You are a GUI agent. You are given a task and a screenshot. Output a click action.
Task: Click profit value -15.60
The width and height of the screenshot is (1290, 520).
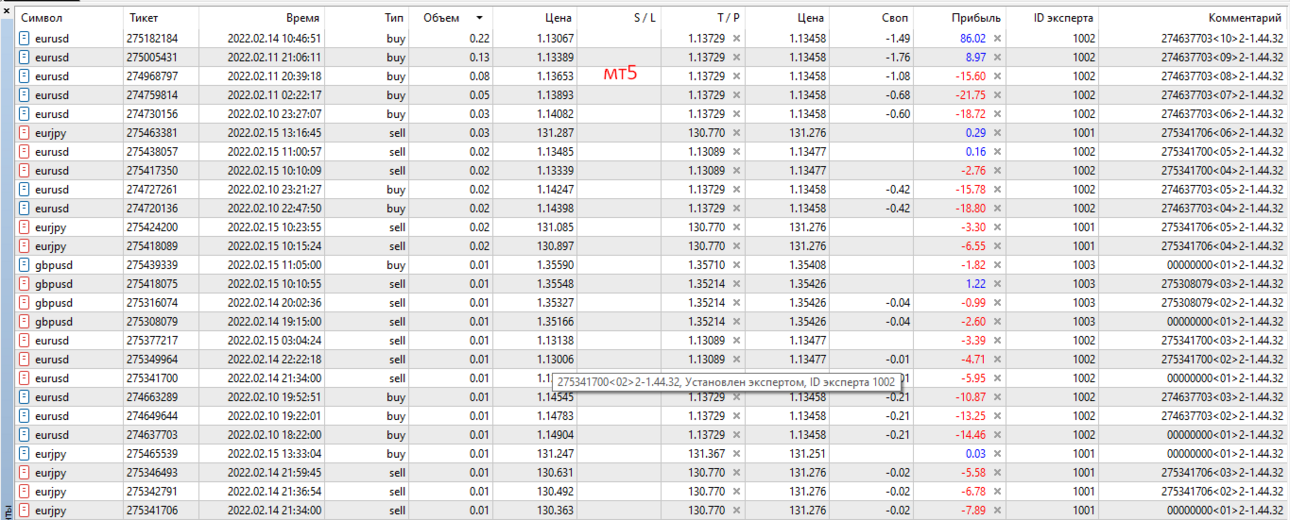tap(971, 76)
